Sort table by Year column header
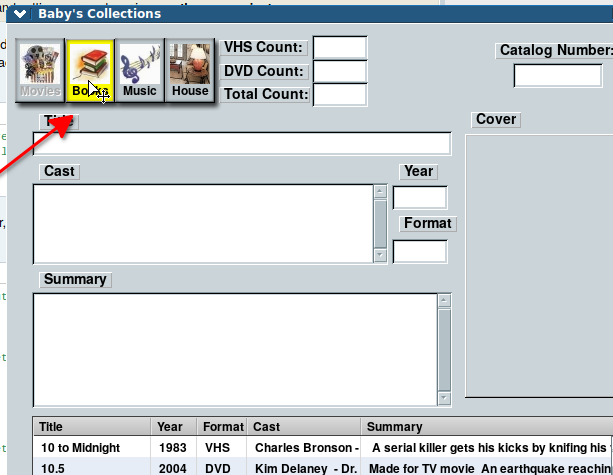613x475 pixels. click(172, 427)
